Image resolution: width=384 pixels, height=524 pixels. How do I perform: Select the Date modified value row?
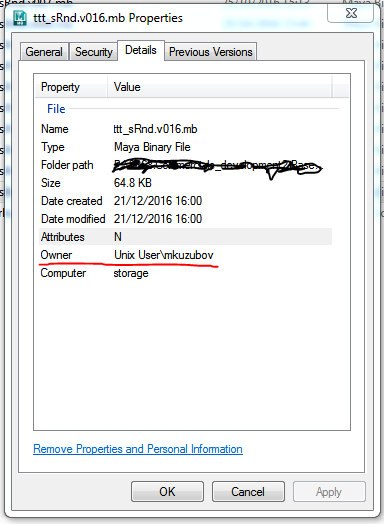[x=158, y=219]
